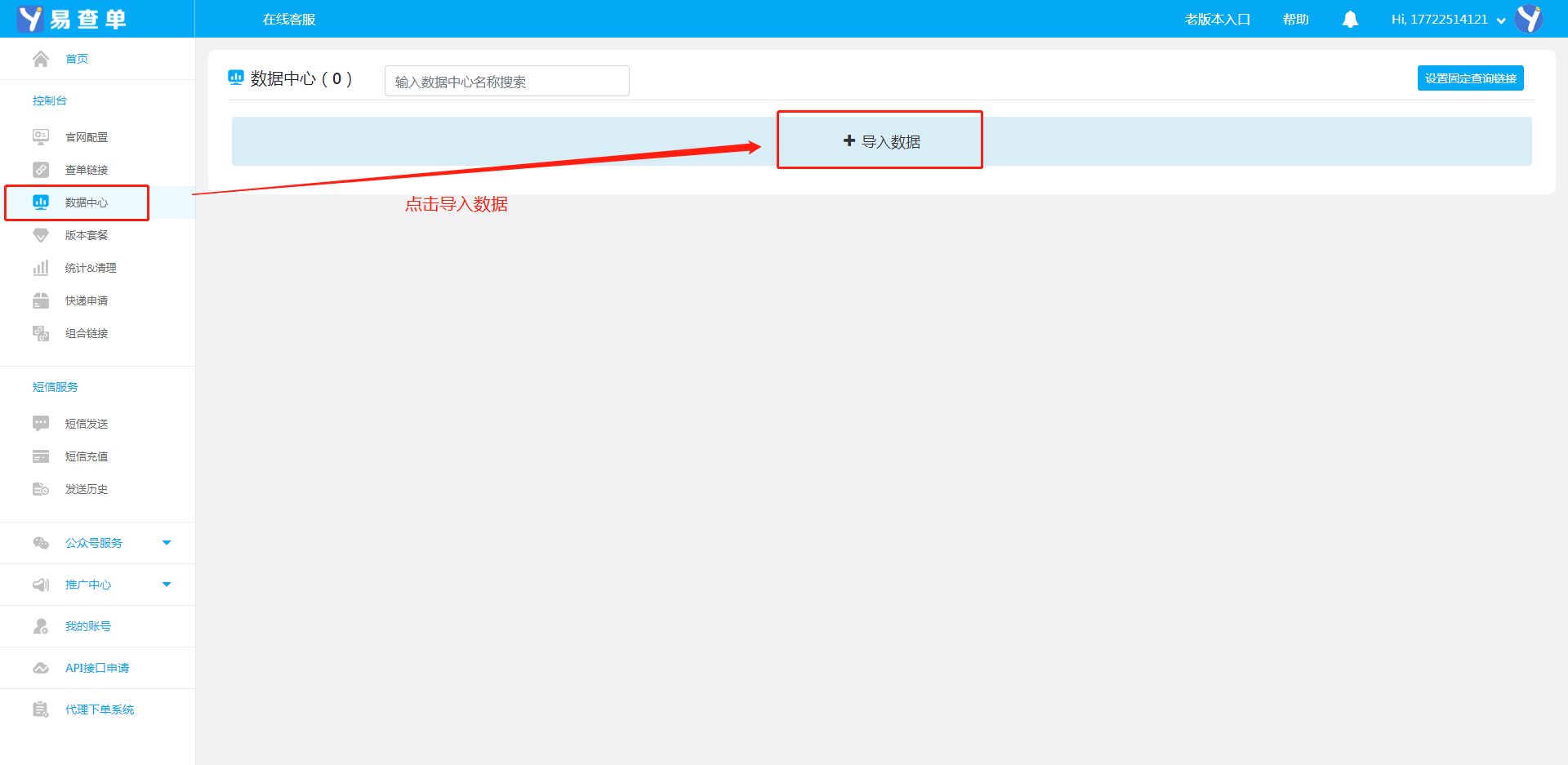Click the 导入数据 button
The height and width of the screenshot is (765, 1568).
(x=880, y=141)
